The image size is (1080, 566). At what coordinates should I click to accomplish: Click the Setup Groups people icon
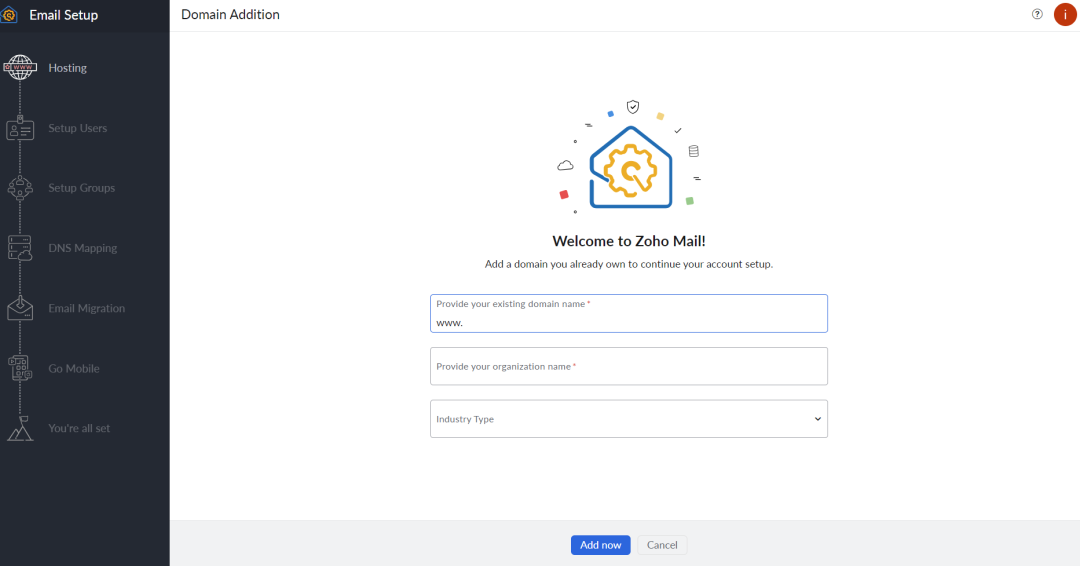click(x=20, y=188)
